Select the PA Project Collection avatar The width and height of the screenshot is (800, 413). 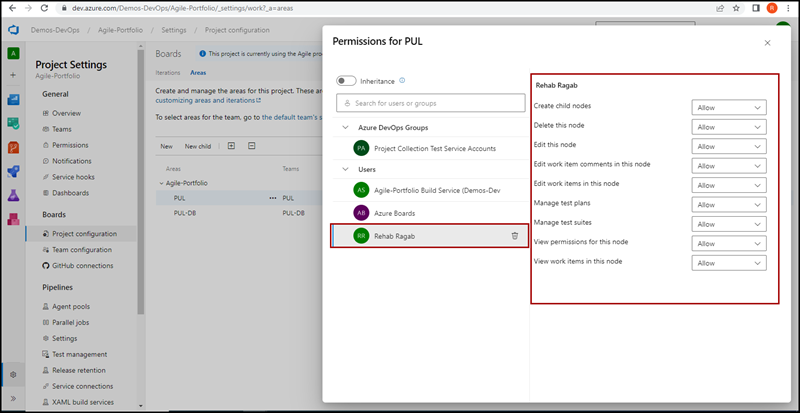click(361, 149)
